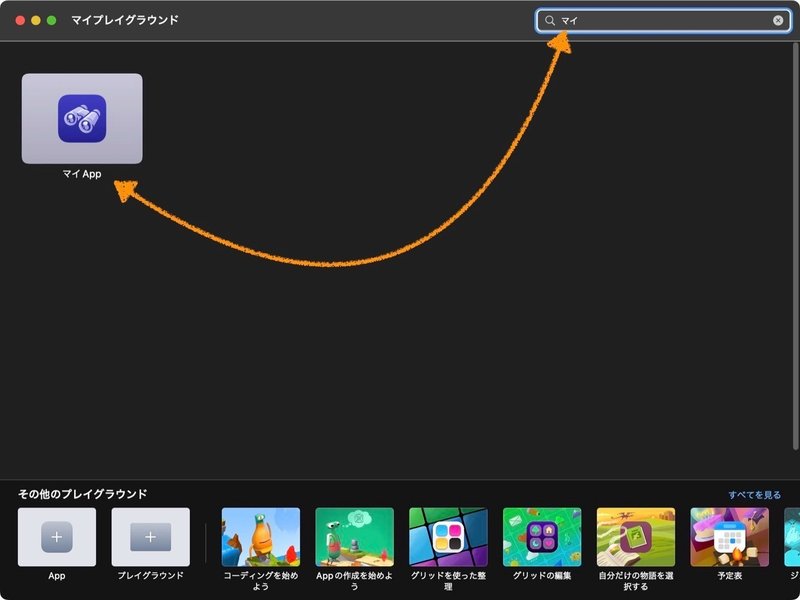Image resolution: width=800 pixels, height=600 pixels.
Task: Click the 自分だけの物語を選択する caption
Action: 636,581
